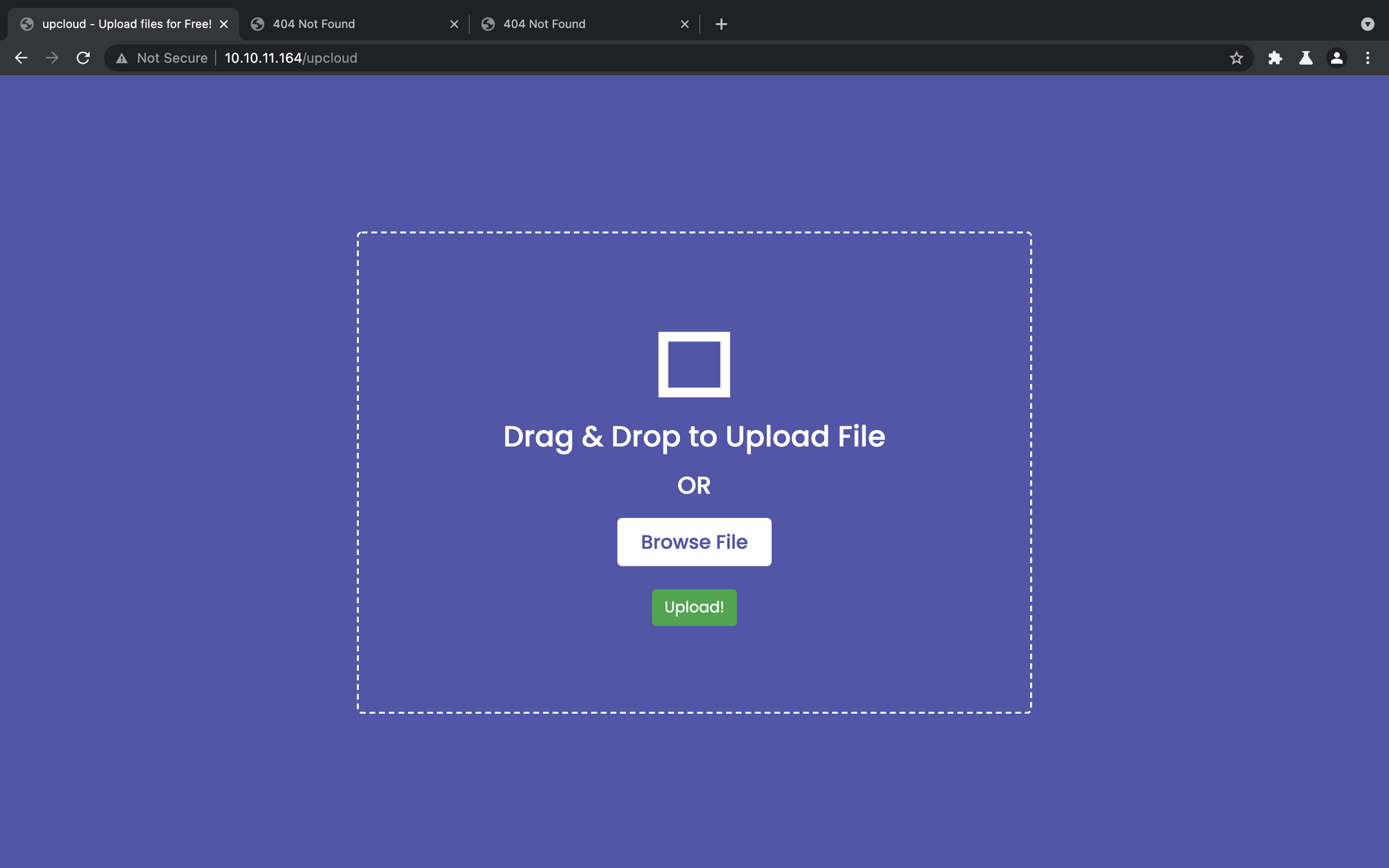Open the Chrome Labs flask icon
Screen dimensions: 1389x868
pyautogui.click(x=1306, y=58)
